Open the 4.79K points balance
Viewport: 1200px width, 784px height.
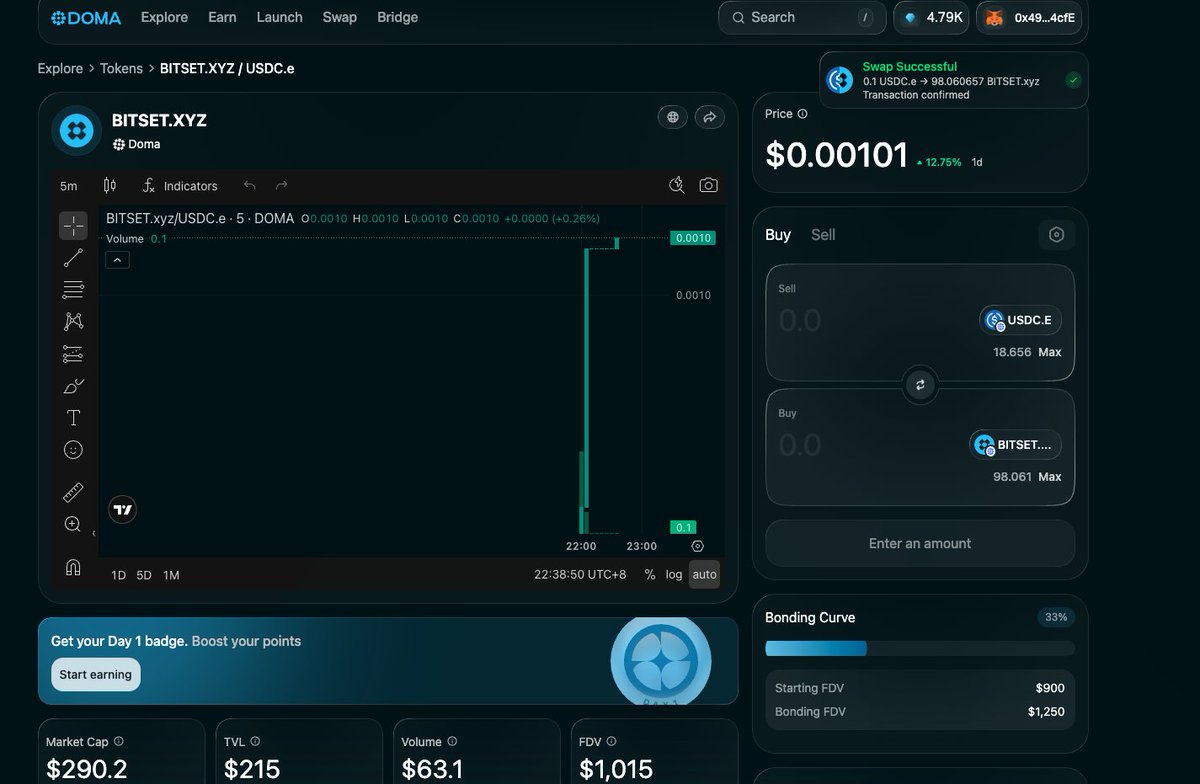coord(931,18)
